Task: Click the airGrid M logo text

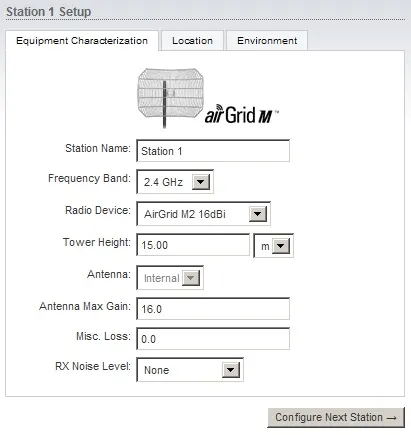Action: click(241, 114)
